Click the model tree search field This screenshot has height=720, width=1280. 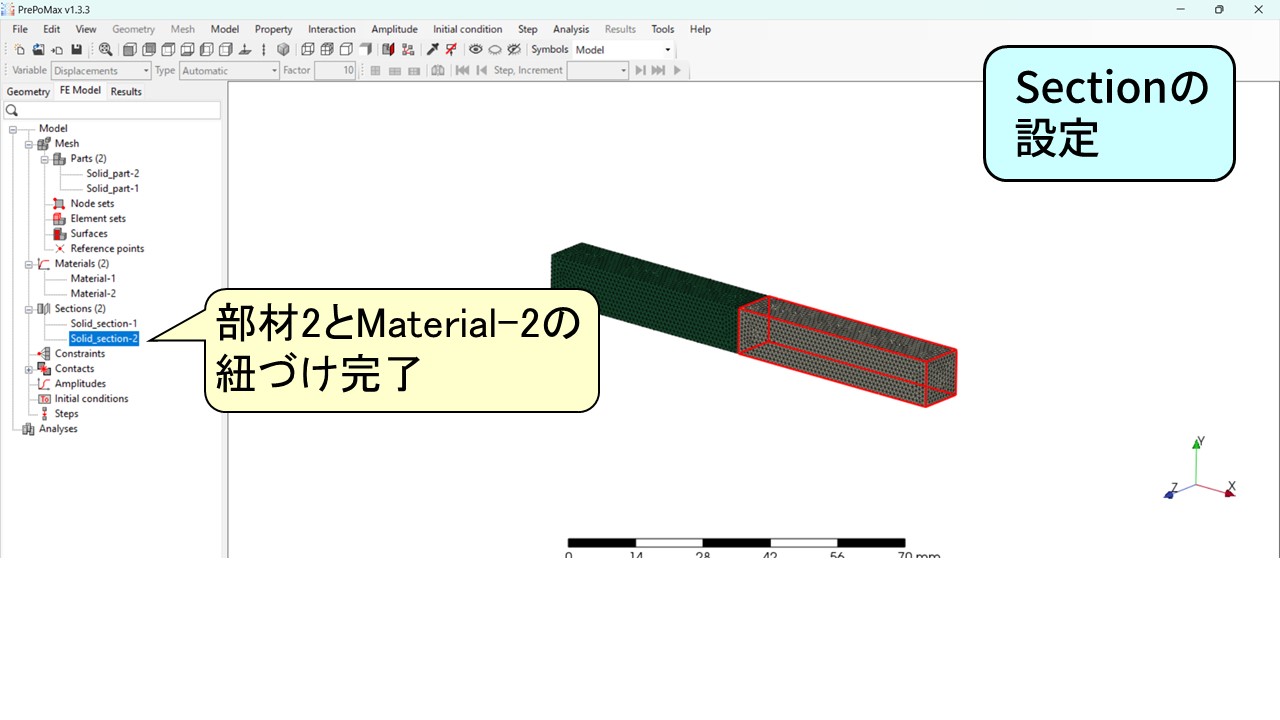coord(111,110)
